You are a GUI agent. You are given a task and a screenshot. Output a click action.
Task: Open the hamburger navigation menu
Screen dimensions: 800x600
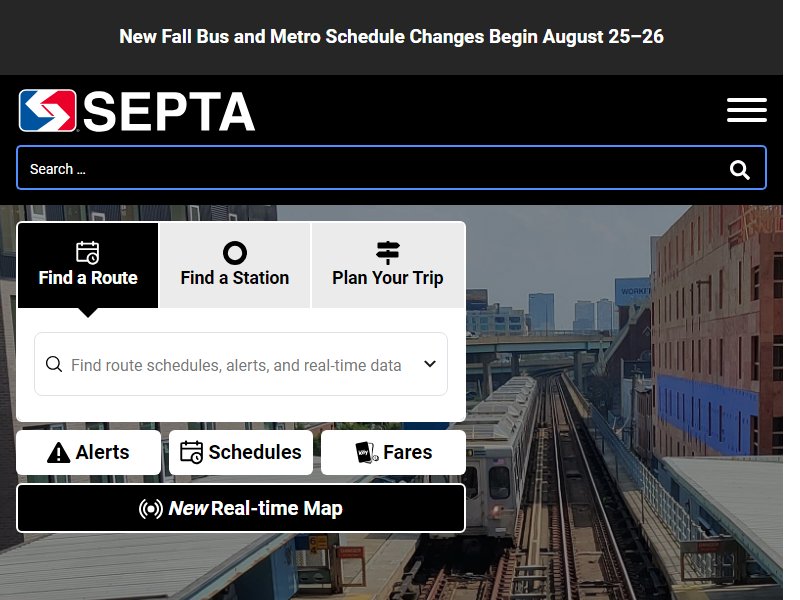click(x=746, y=110)
